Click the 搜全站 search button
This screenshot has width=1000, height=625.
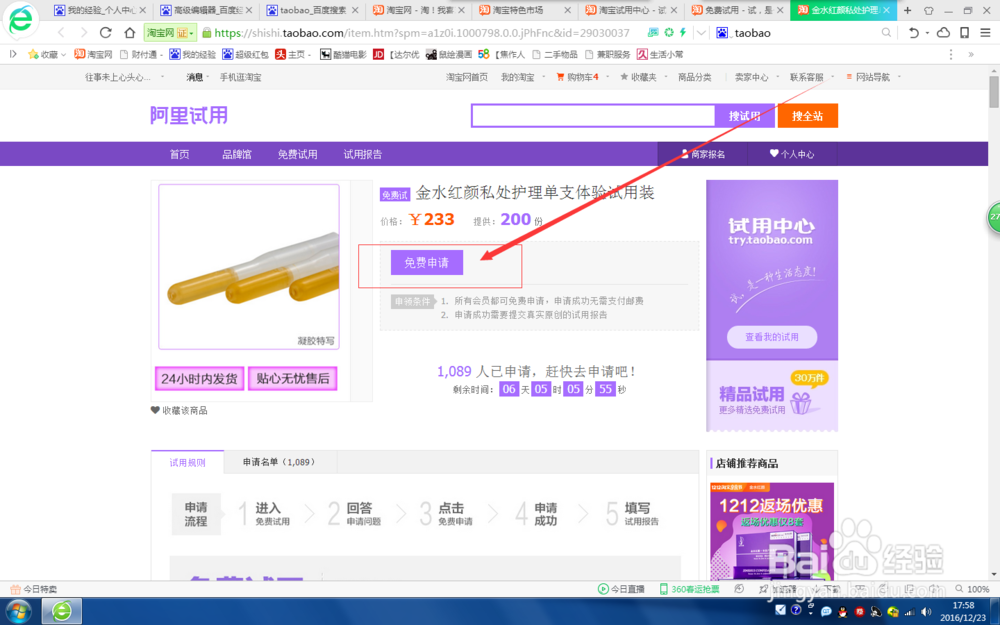(x=807, y=116)
